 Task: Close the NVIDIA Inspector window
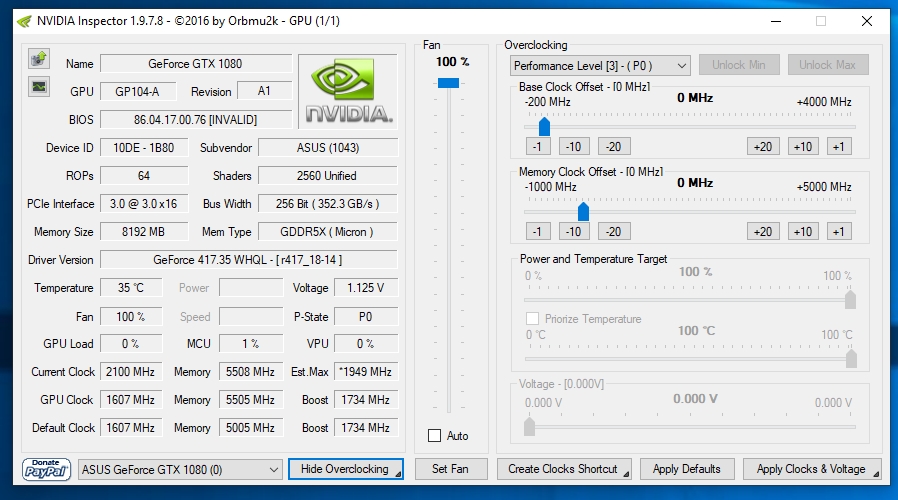tap(867, 21)
